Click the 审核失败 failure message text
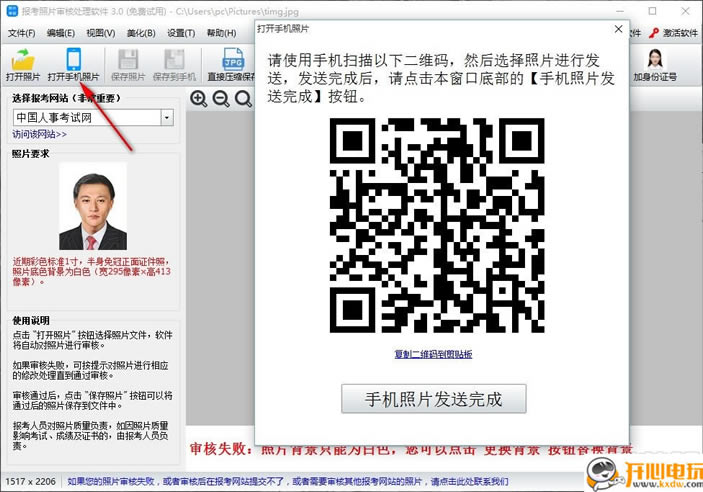Viewport: 703px width, 492px height. click(410, 449)
